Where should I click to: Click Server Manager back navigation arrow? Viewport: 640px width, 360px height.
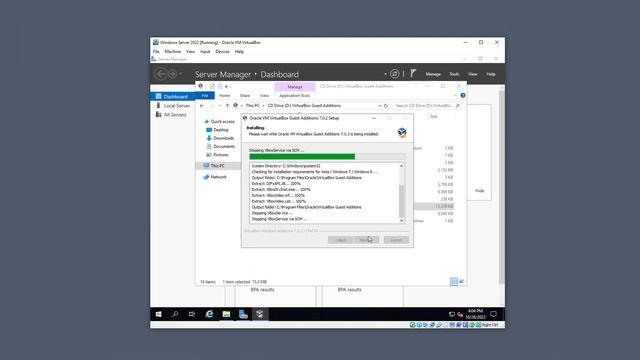pos(160,74)
